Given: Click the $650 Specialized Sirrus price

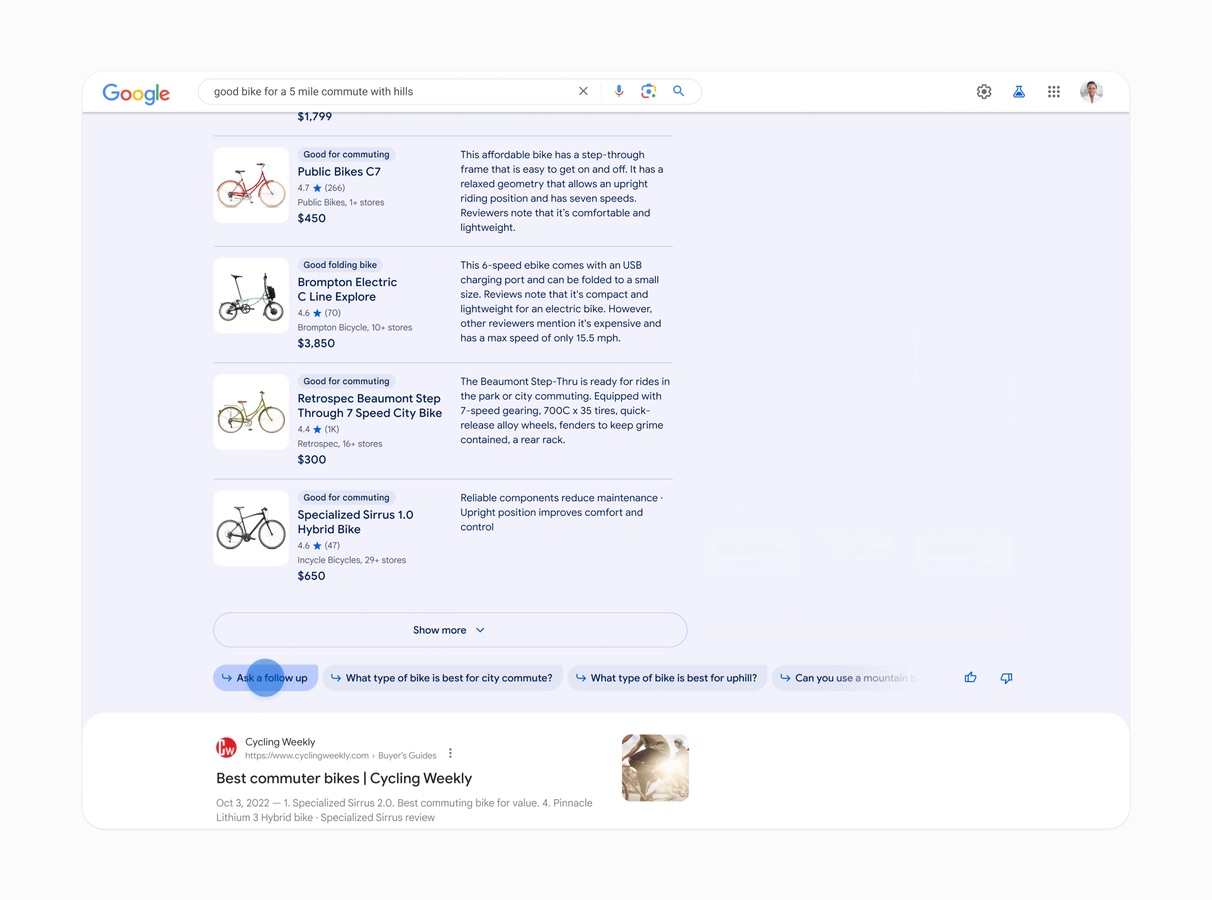Looking at the screenshot, I should click(311, 576).
